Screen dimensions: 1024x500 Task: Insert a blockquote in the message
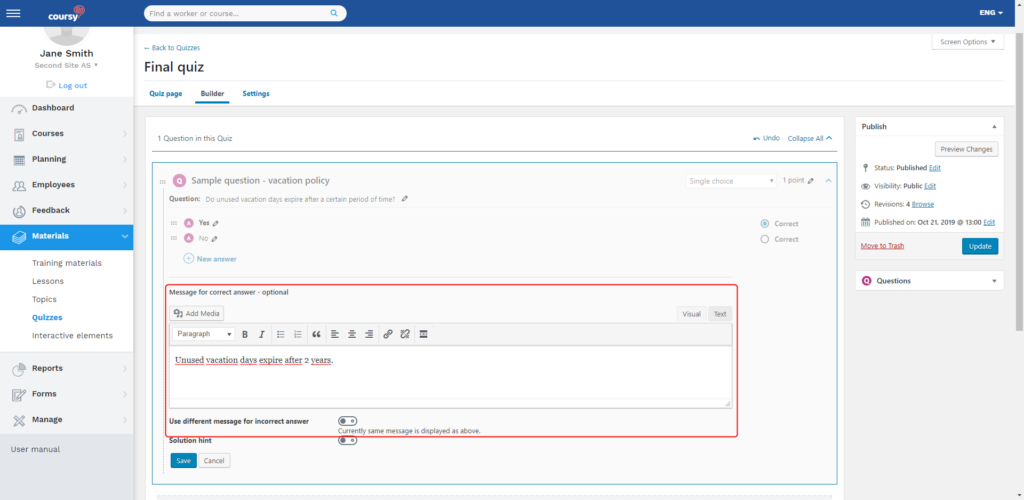(x=316, y=334)
